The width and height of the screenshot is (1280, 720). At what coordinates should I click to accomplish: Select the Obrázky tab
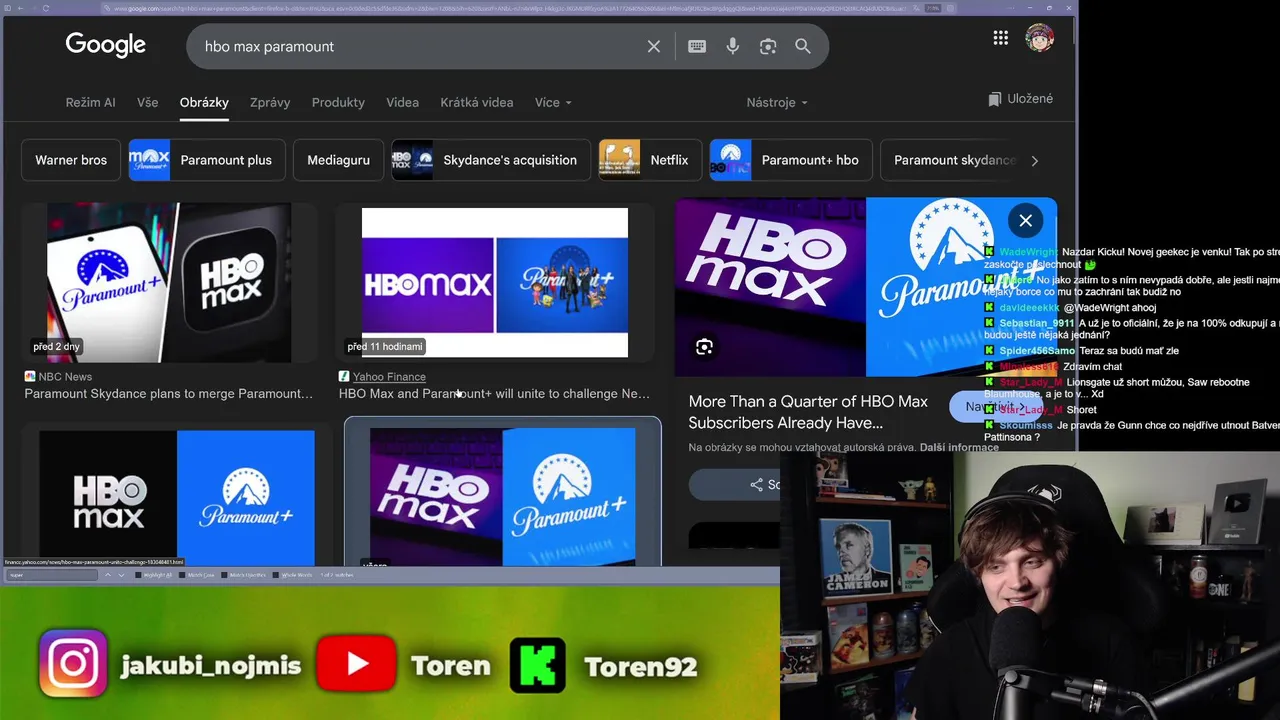[x=204, y=102]
